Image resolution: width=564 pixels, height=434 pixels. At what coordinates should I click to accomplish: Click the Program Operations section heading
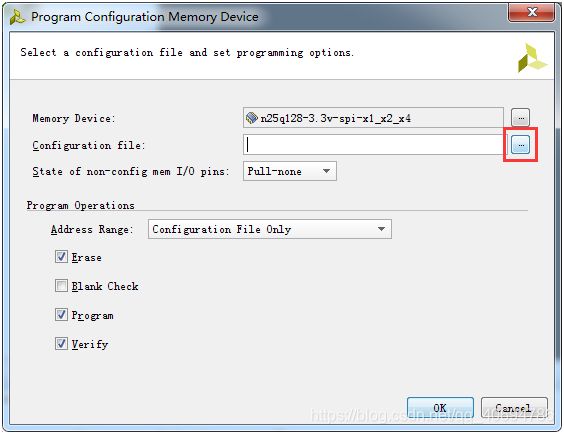[x=81, y=205]
